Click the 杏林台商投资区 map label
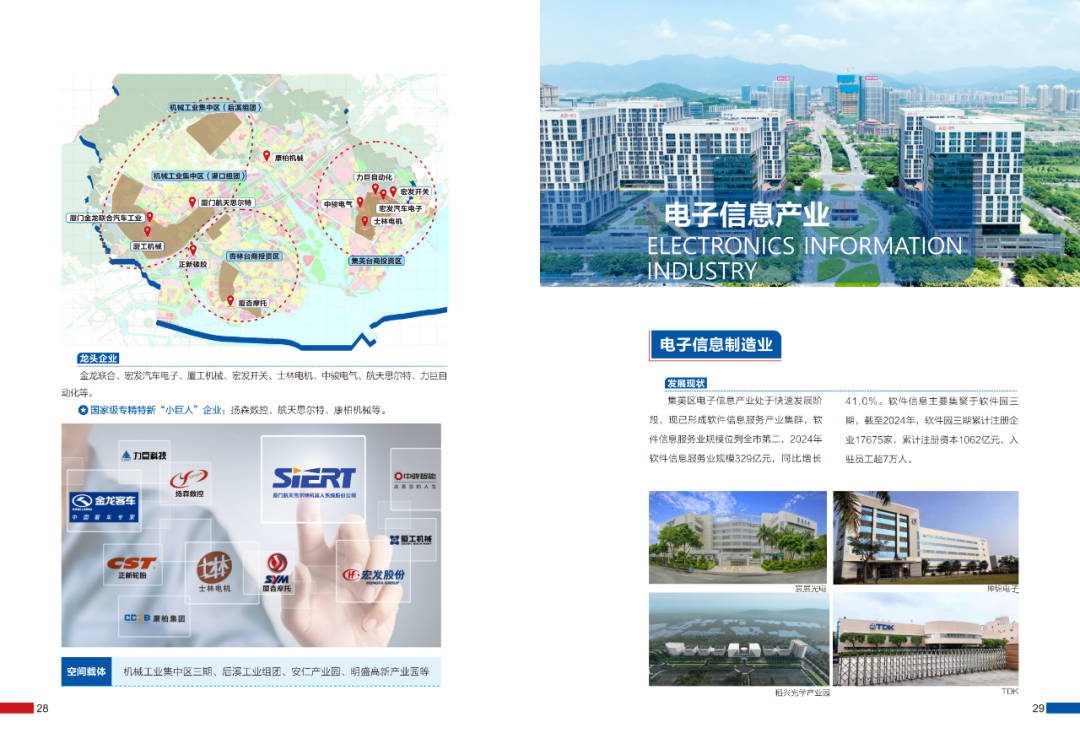Viewport: 1080px width, 744px height. 254,257
